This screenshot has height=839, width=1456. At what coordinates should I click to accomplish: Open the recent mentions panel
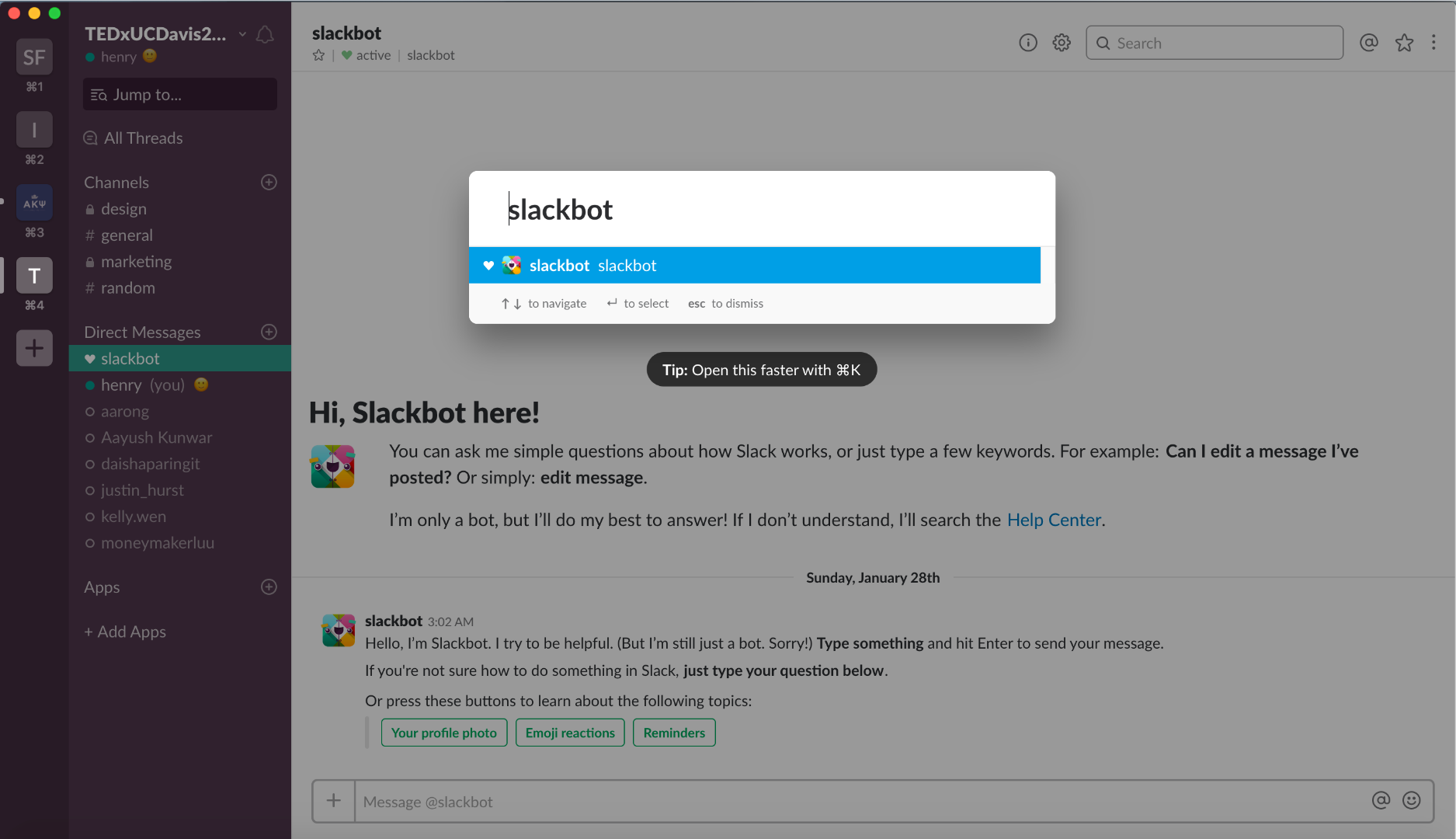[x=1368, y=43]
